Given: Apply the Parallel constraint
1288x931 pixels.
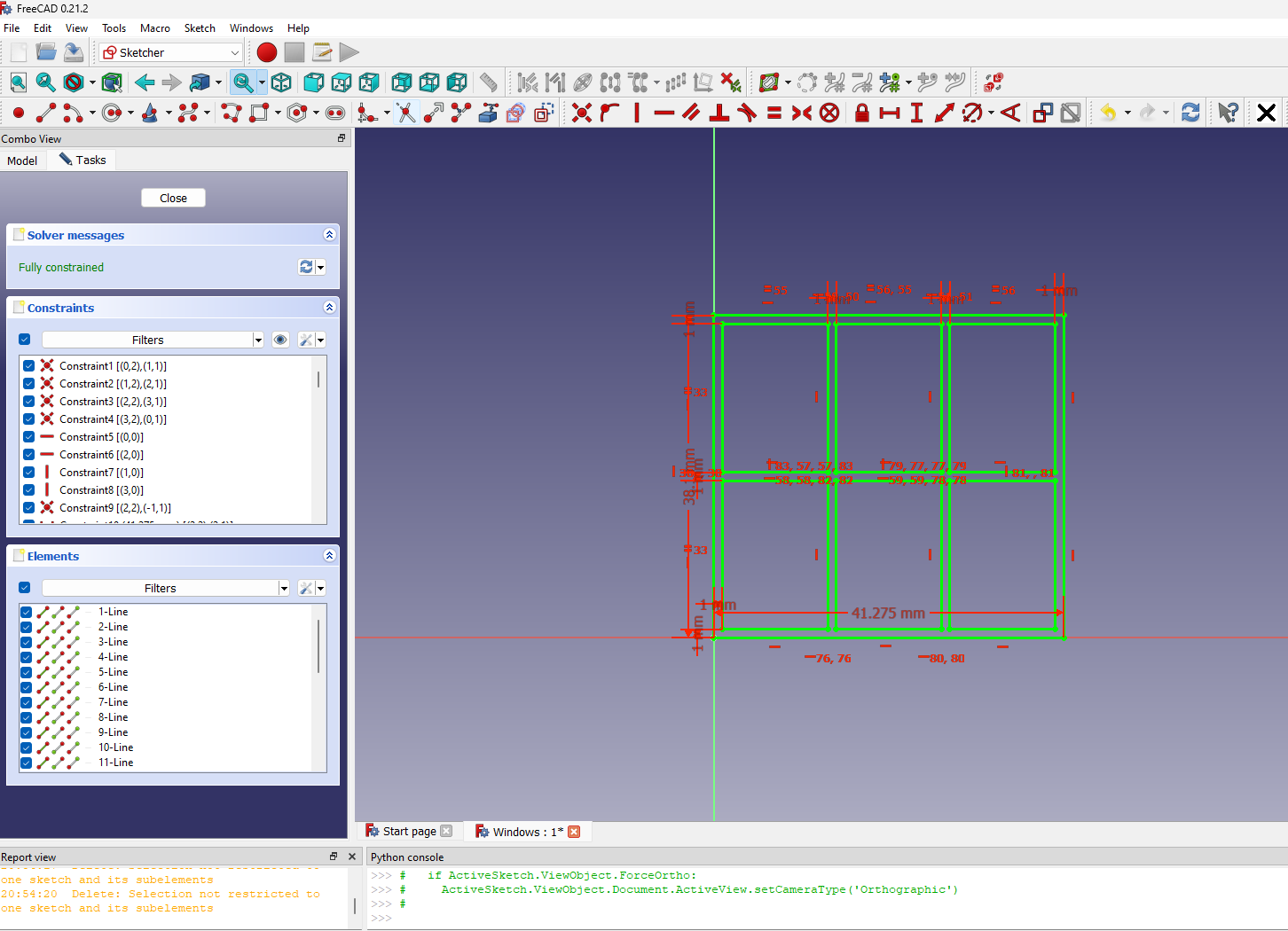Looking at the screenshot, I should 692,113.
